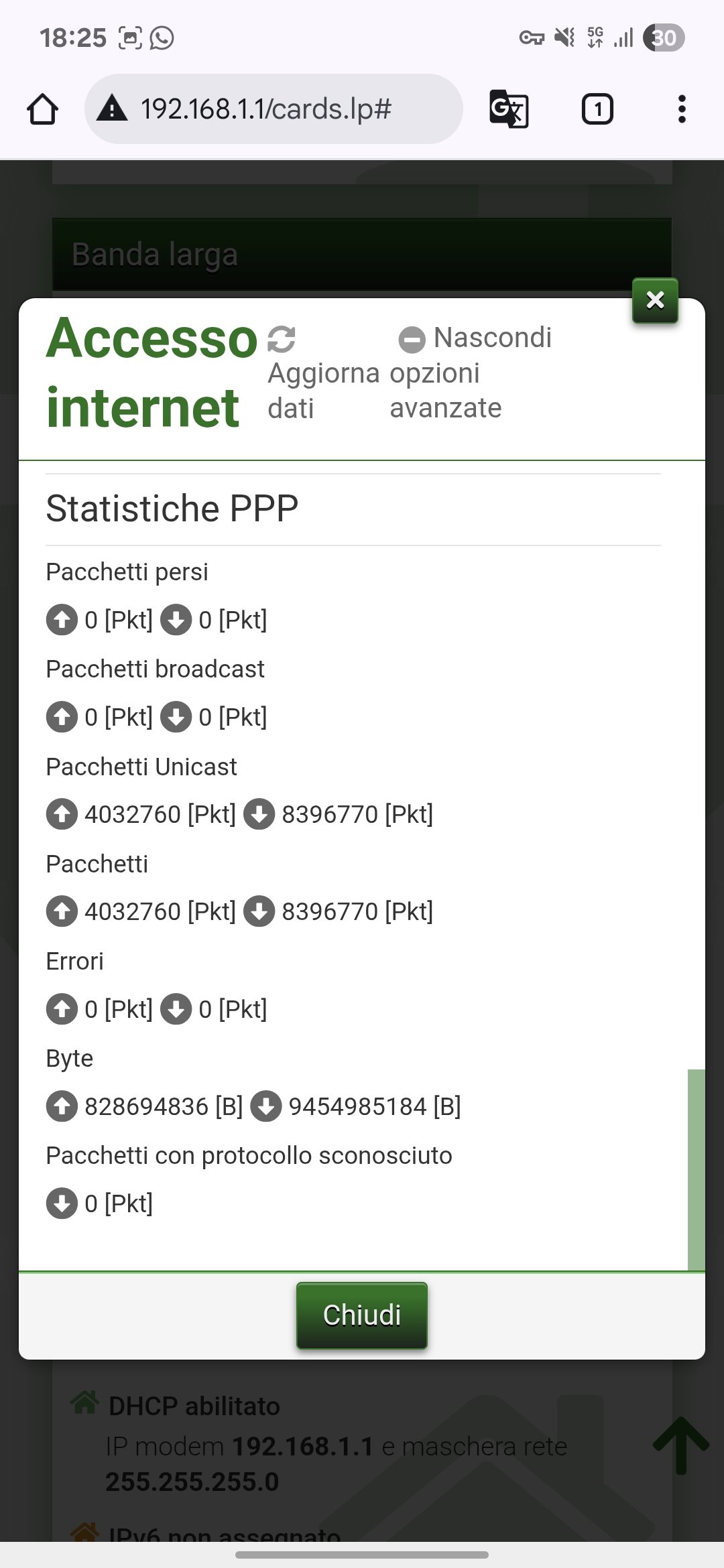Screen dimensions: 724x1568
Task: Open the tab switcher showing 1 tab
Action: (x=597, y=109)
